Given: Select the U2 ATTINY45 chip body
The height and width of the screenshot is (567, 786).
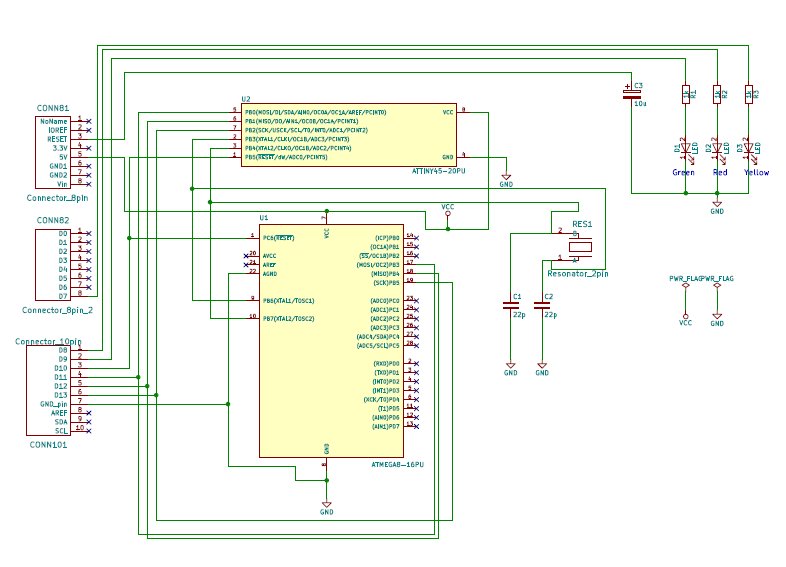Looking at the screenshot, I should coord(349,135).
